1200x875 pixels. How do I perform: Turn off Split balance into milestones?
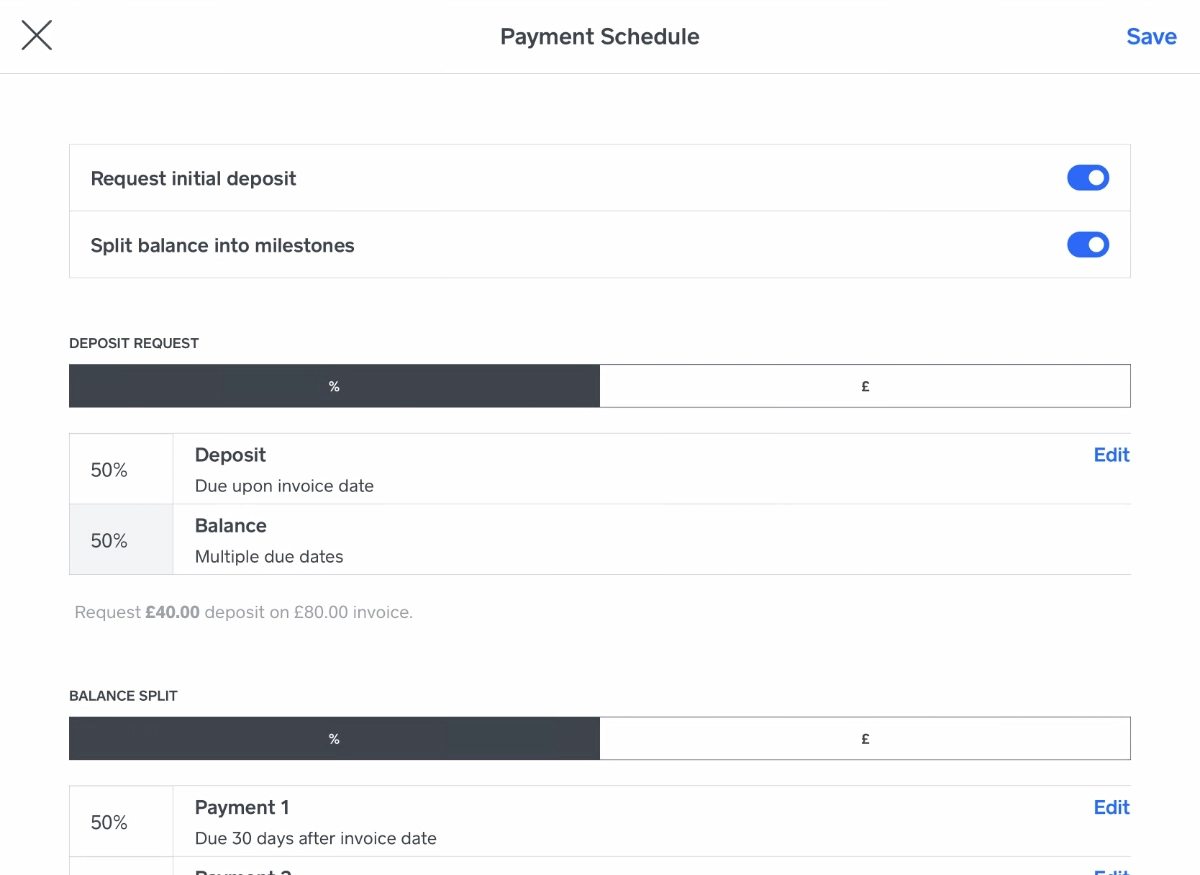[x=1088, y=244]
